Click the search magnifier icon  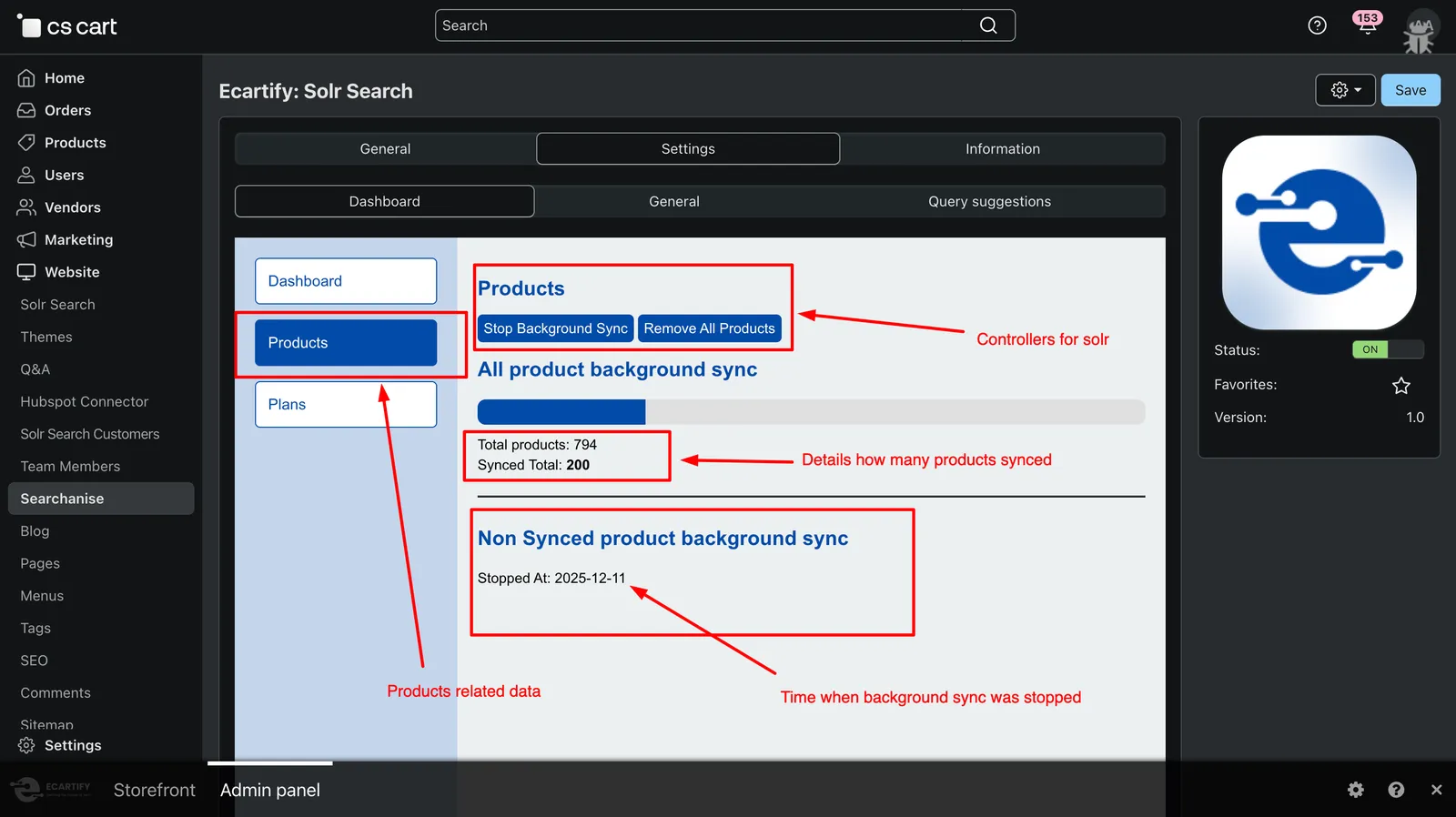(x=988, y=25)
